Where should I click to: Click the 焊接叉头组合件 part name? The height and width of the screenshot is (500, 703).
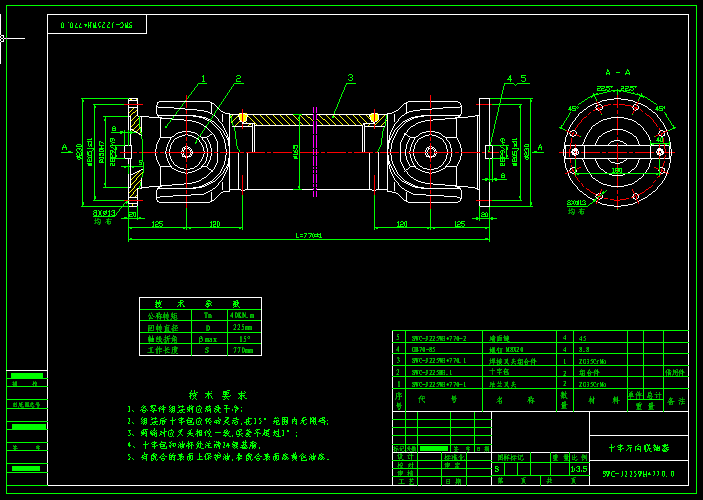[x=512, y=361]
